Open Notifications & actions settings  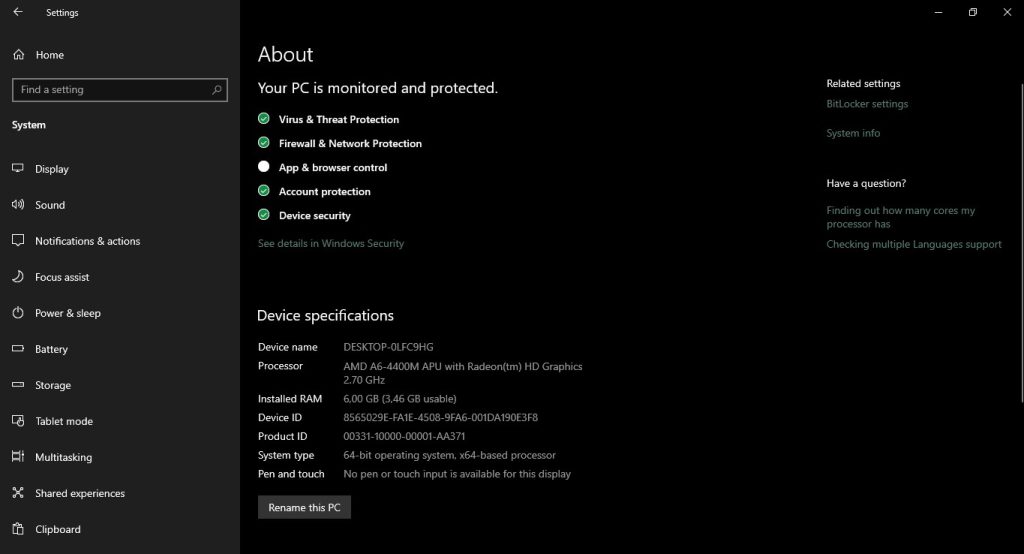click(87, 241)
